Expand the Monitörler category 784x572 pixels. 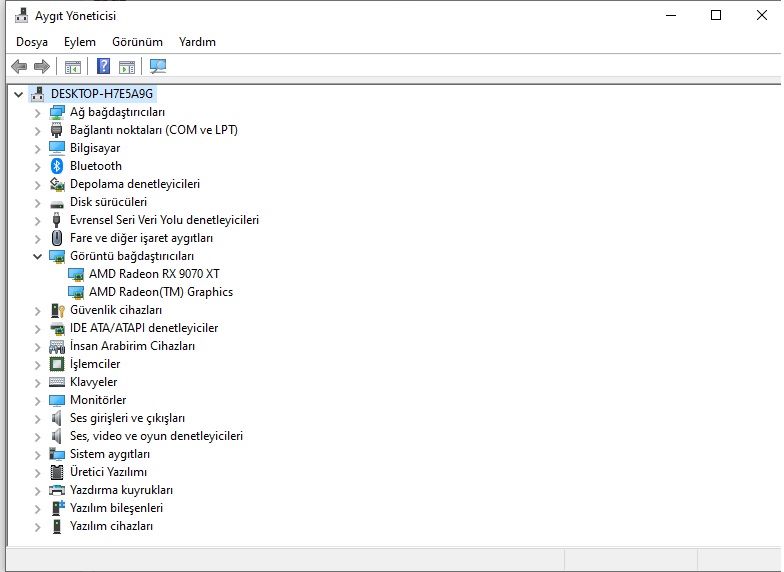[38, 401]
